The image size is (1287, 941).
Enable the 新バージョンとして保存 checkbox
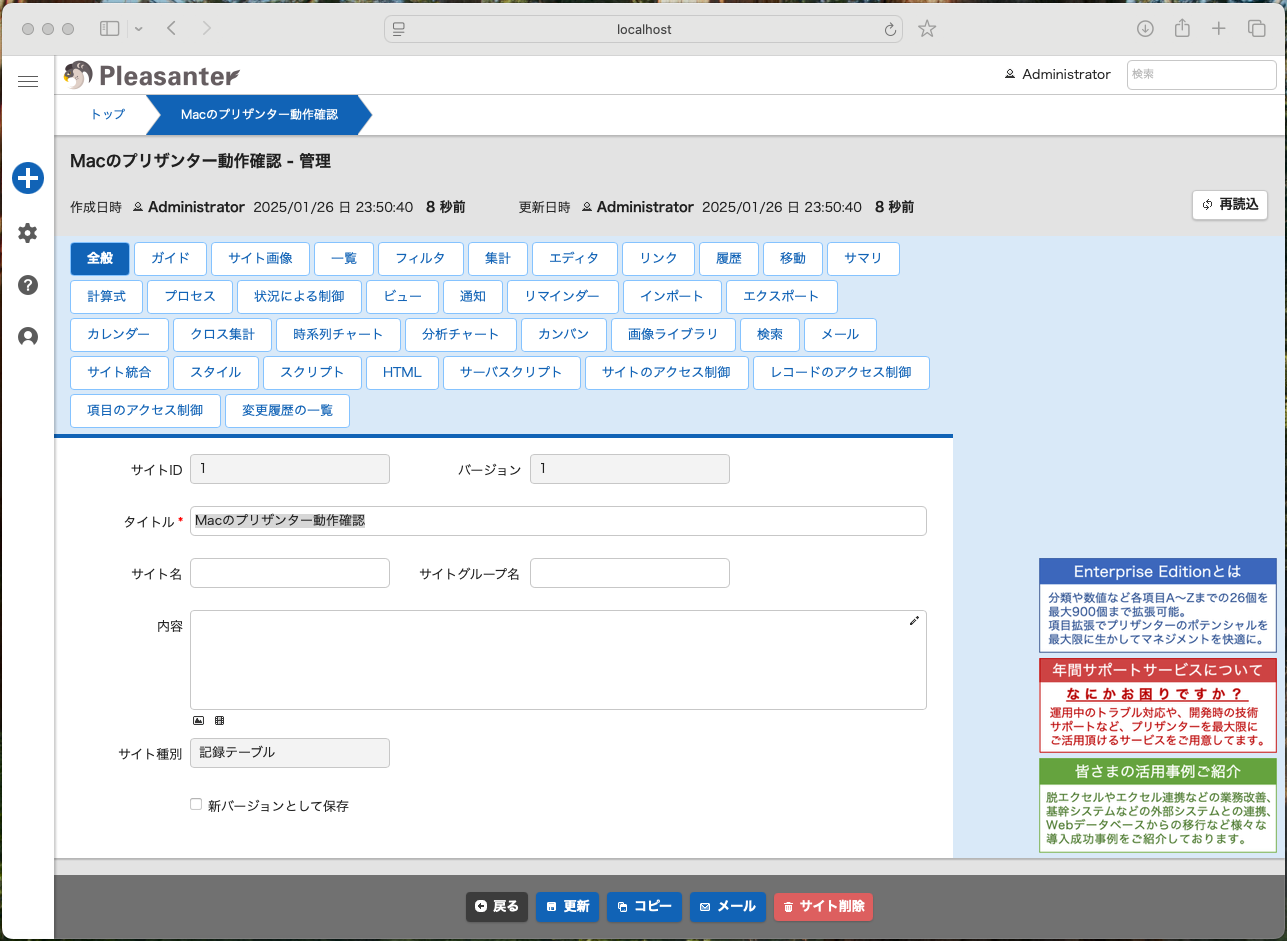[195, 803]
